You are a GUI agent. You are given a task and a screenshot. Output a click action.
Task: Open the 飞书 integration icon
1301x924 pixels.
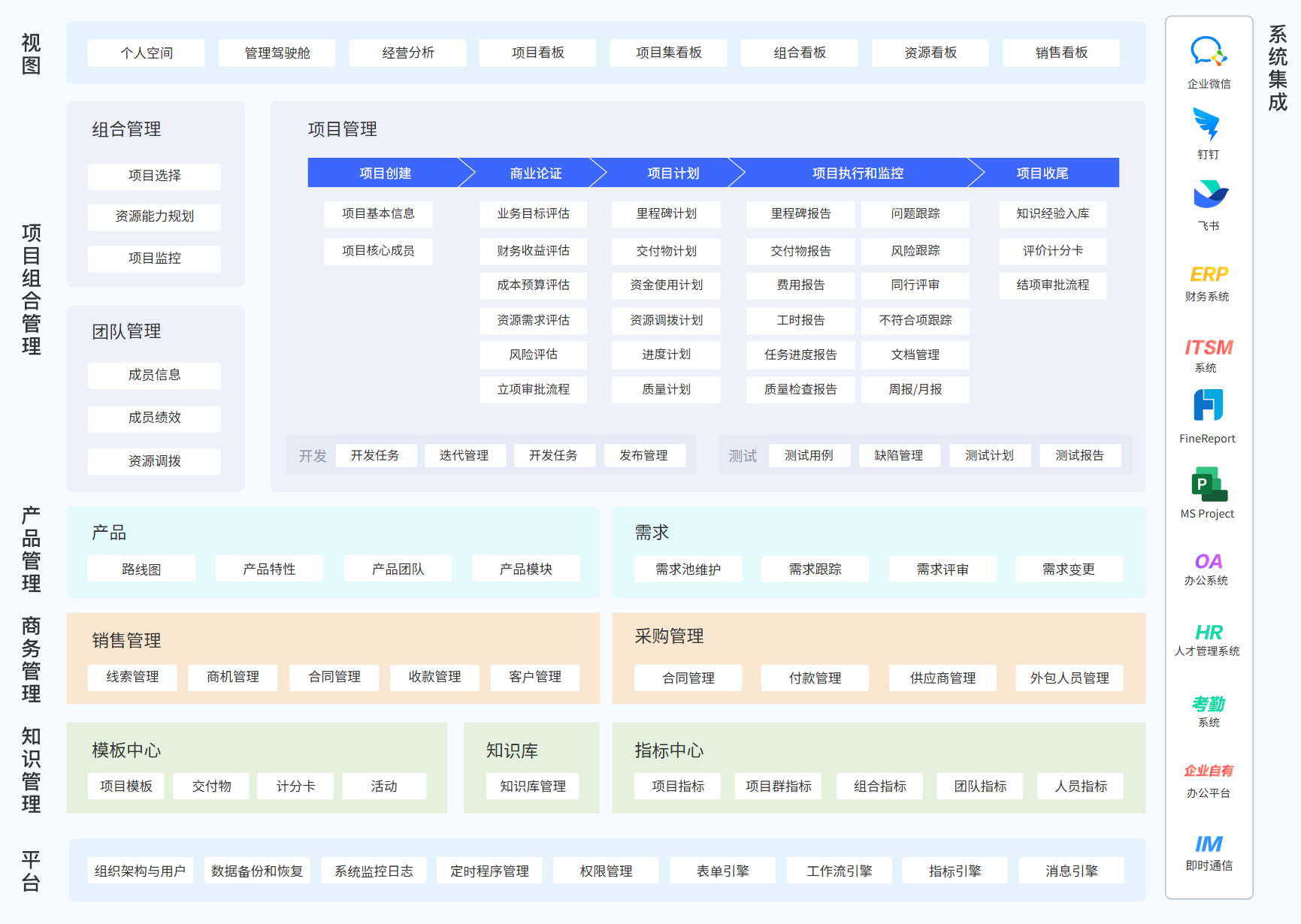point(1210,195)
